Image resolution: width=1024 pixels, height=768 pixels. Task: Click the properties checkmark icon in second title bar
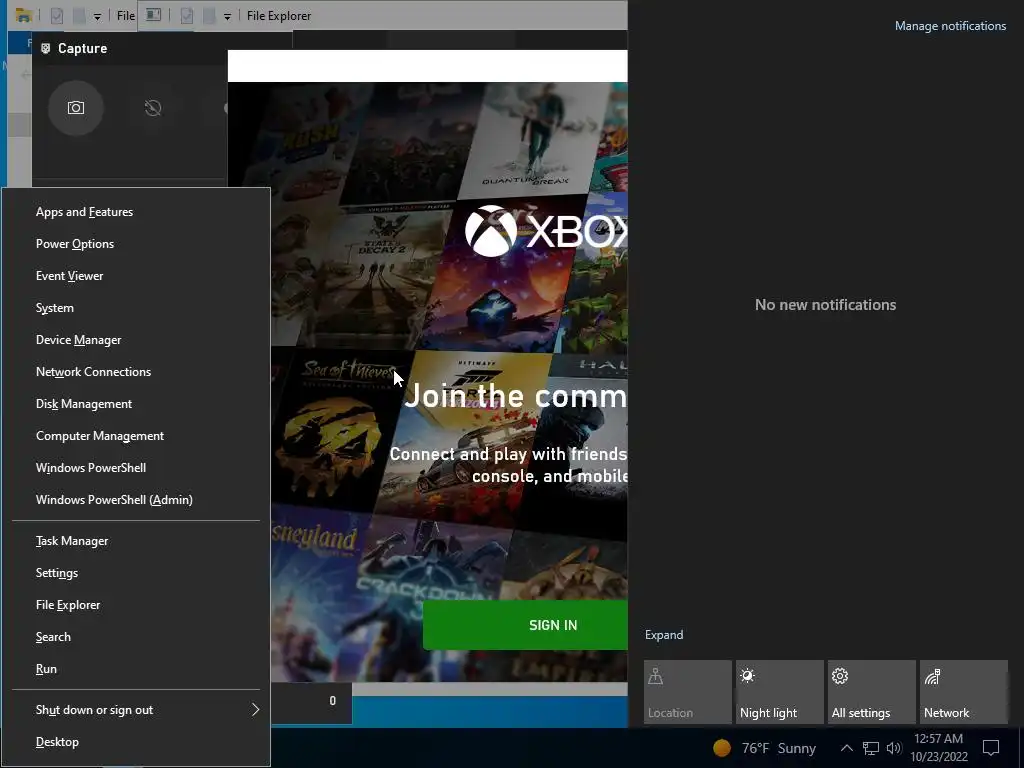click(x=187, y=16)
